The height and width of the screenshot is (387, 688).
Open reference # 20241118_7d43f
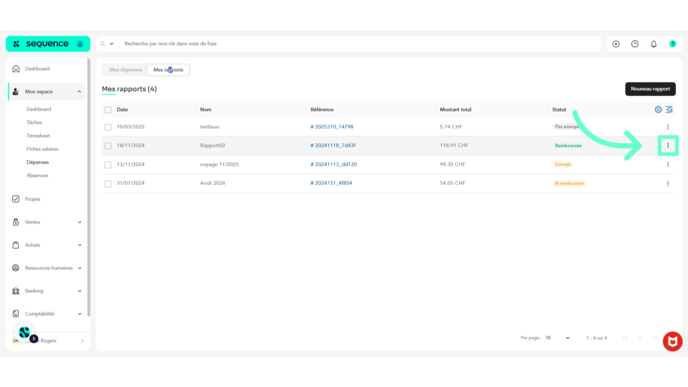[333, 145]
